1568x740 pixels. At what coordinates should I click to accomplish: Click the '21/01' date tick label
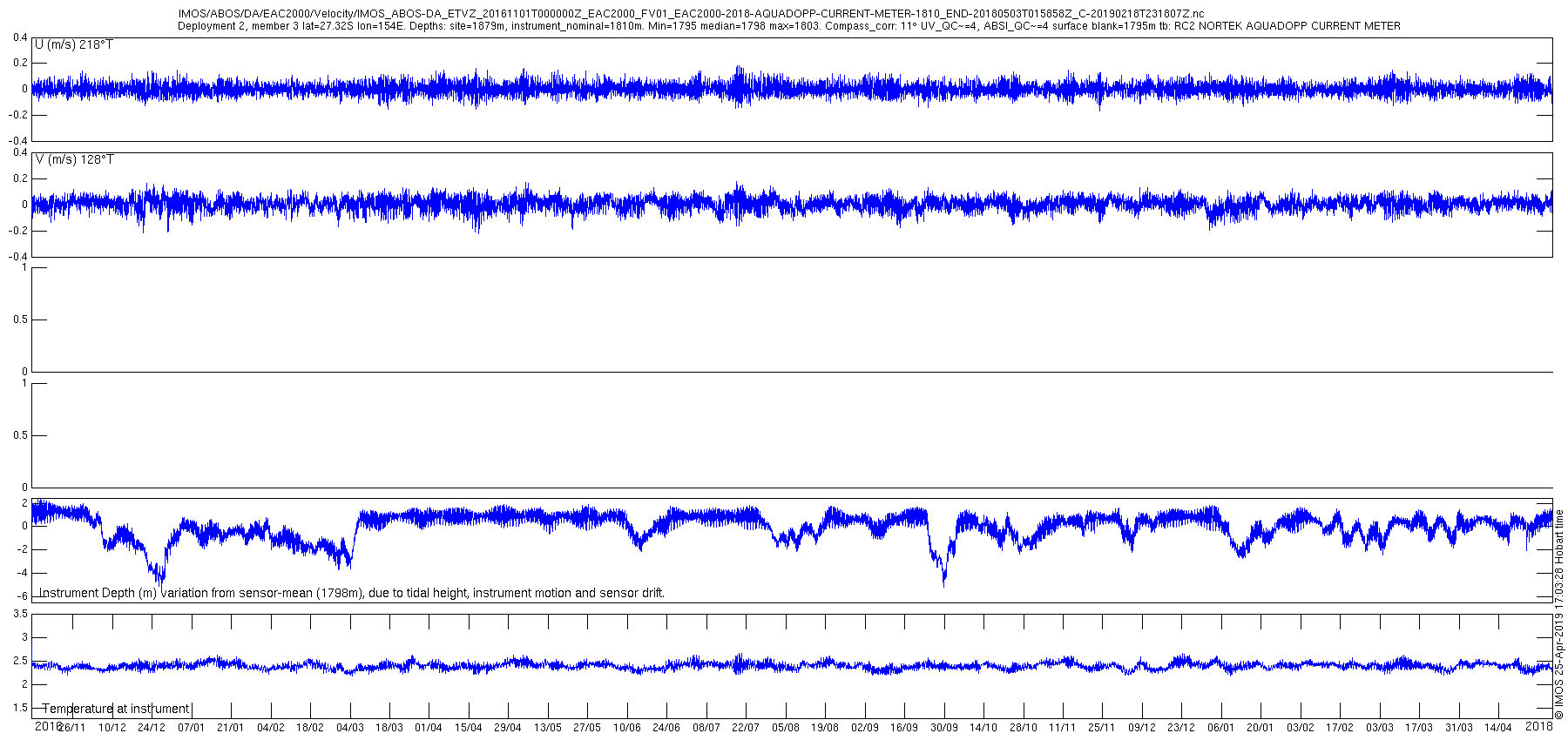pos(231,728)
